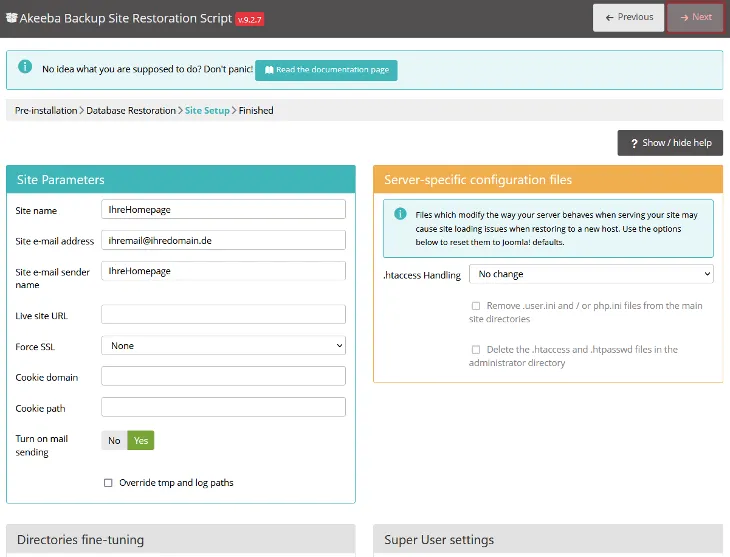Click the v.9.2.7 version badge
Viewport: 730px width, 557px height.
pos(249,18)
